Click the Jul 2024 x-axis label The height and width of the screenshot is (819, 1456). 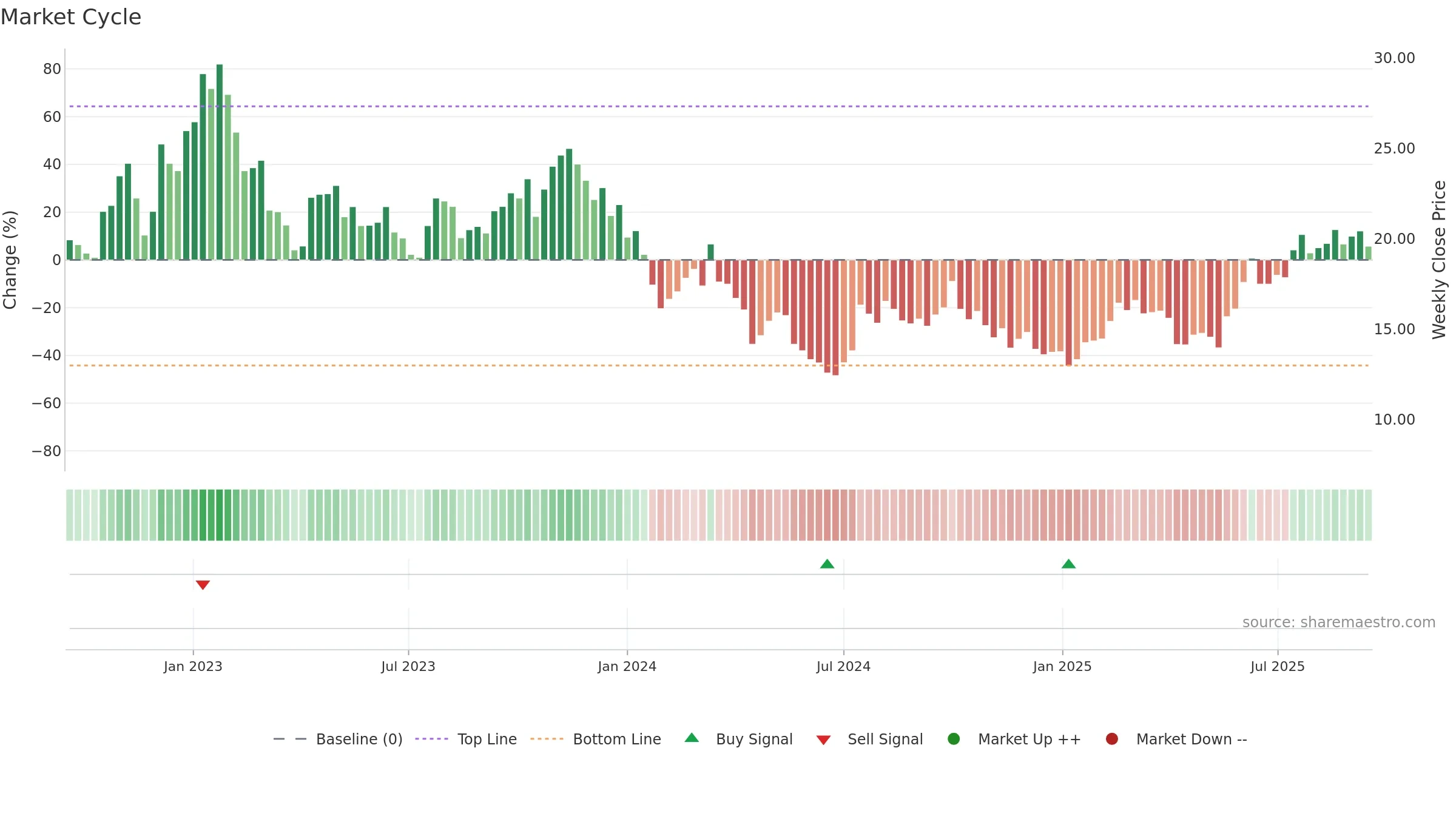pos(843,667)
